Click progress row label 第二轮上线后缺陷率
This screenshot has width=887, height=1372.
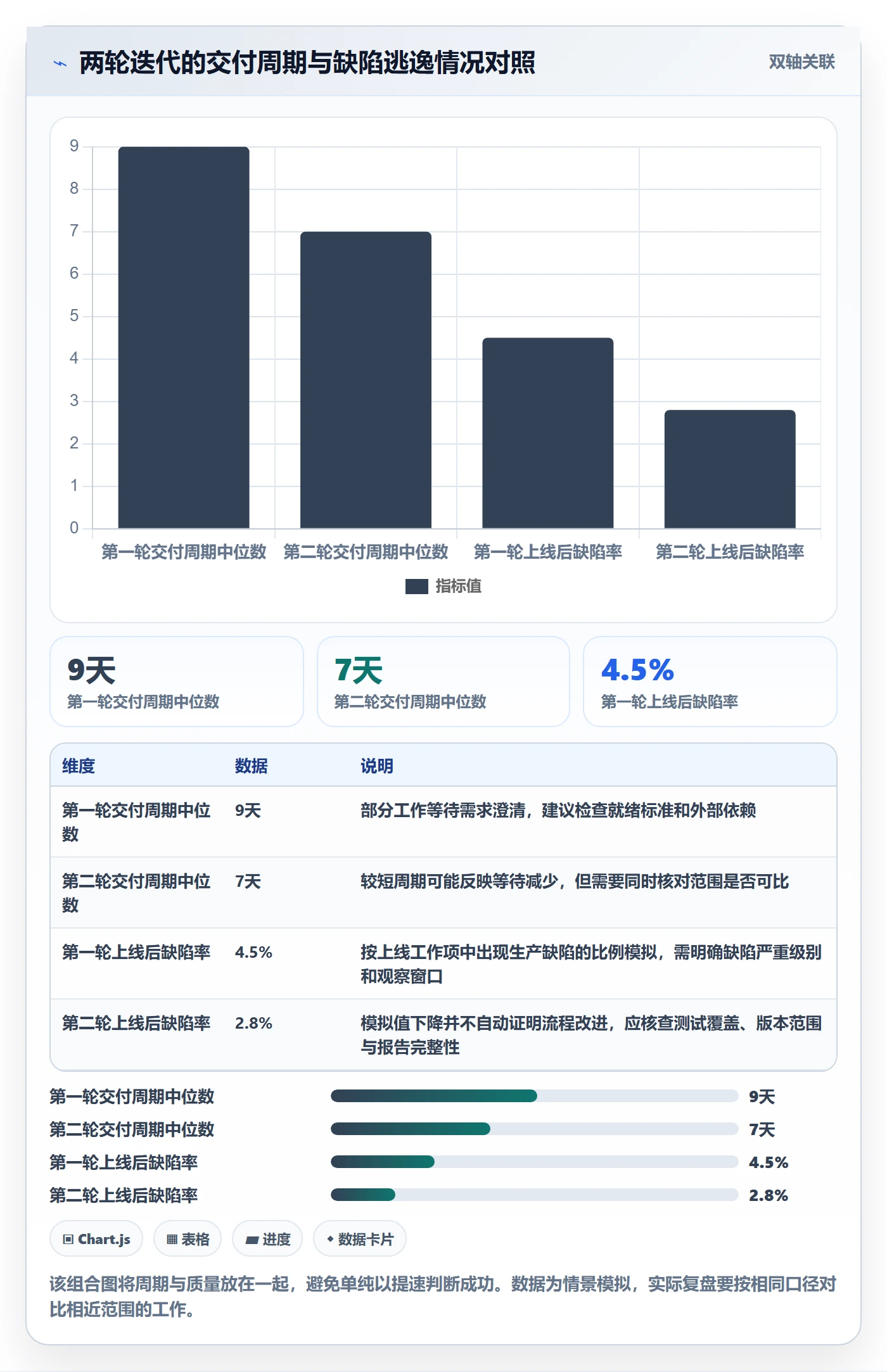tap(124, 1195)
